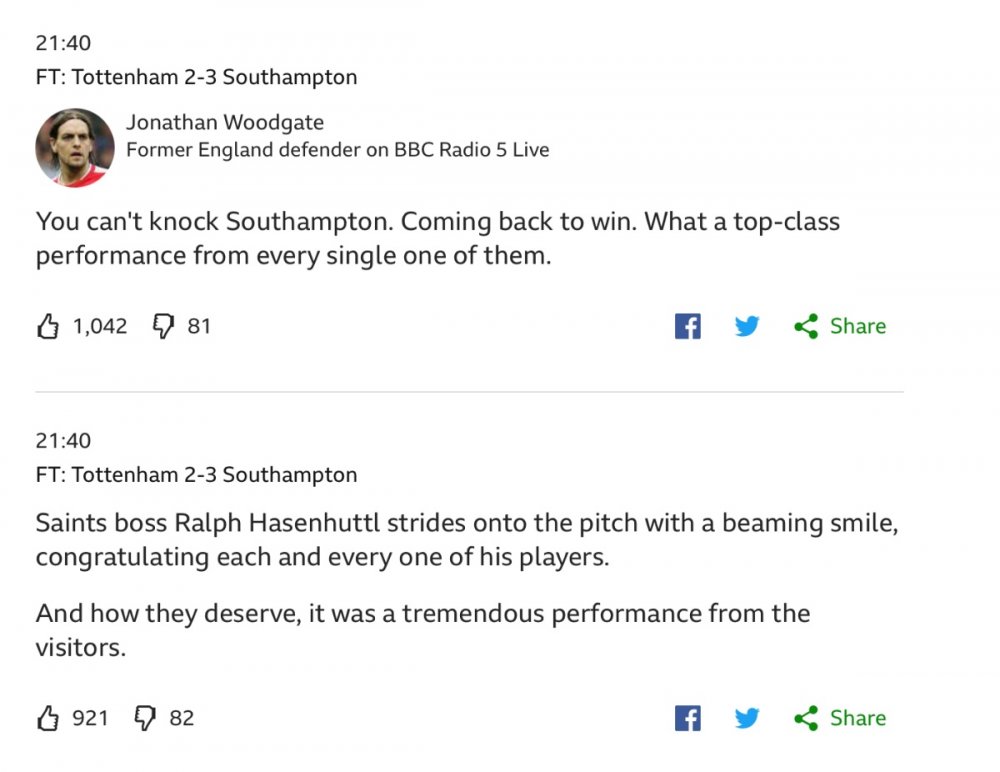The width and height of the screenshot is (1000, 772).
Task: Click the second 21:40 timestamp
Action: (63, 441)
